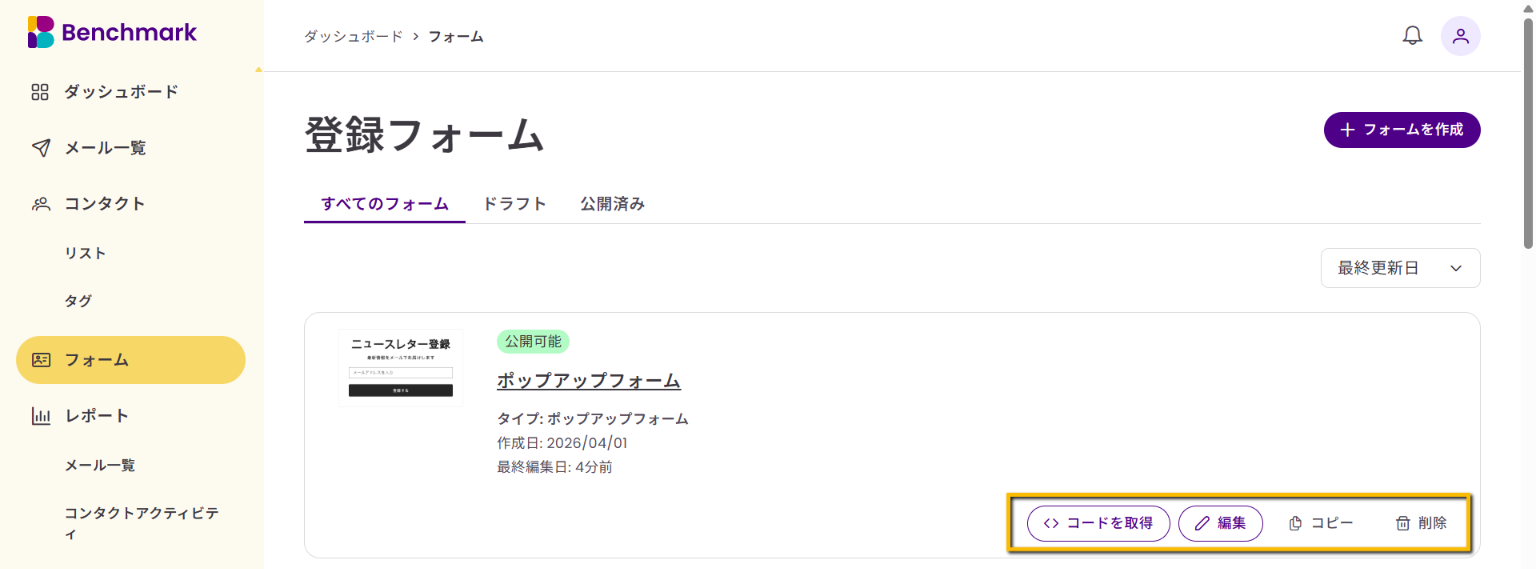
Task: Open the ポップアップフォーム title link
Action: tap(589, 380)
